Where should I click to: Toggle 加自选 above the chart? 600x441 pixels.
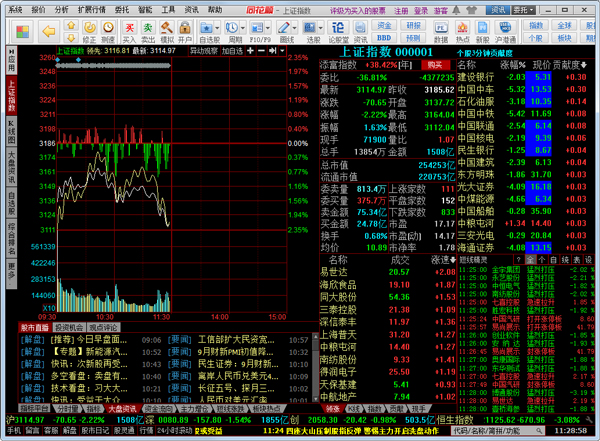232,49
